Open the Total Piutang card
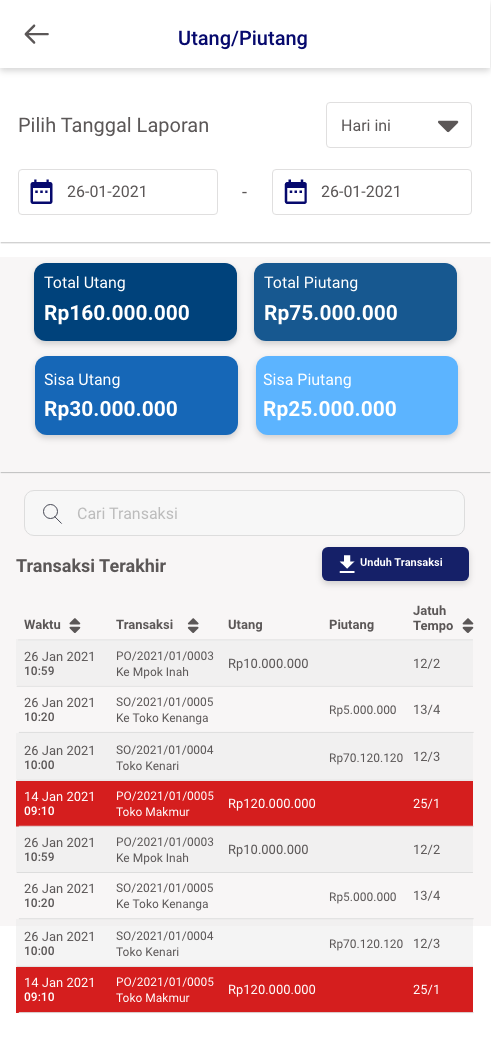Screen dimensions: 491x1064 [x=355, y=302]
